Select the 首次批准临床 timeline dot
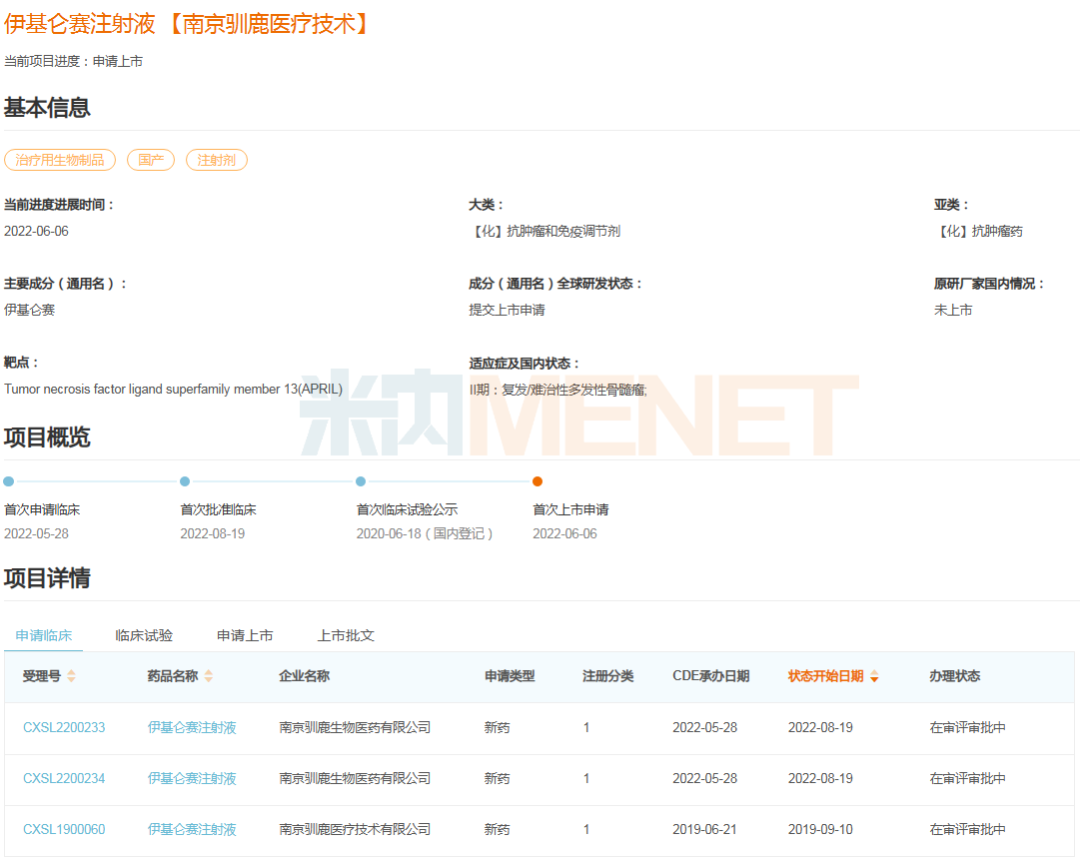 pyautogui.click(x=184, y=481)
